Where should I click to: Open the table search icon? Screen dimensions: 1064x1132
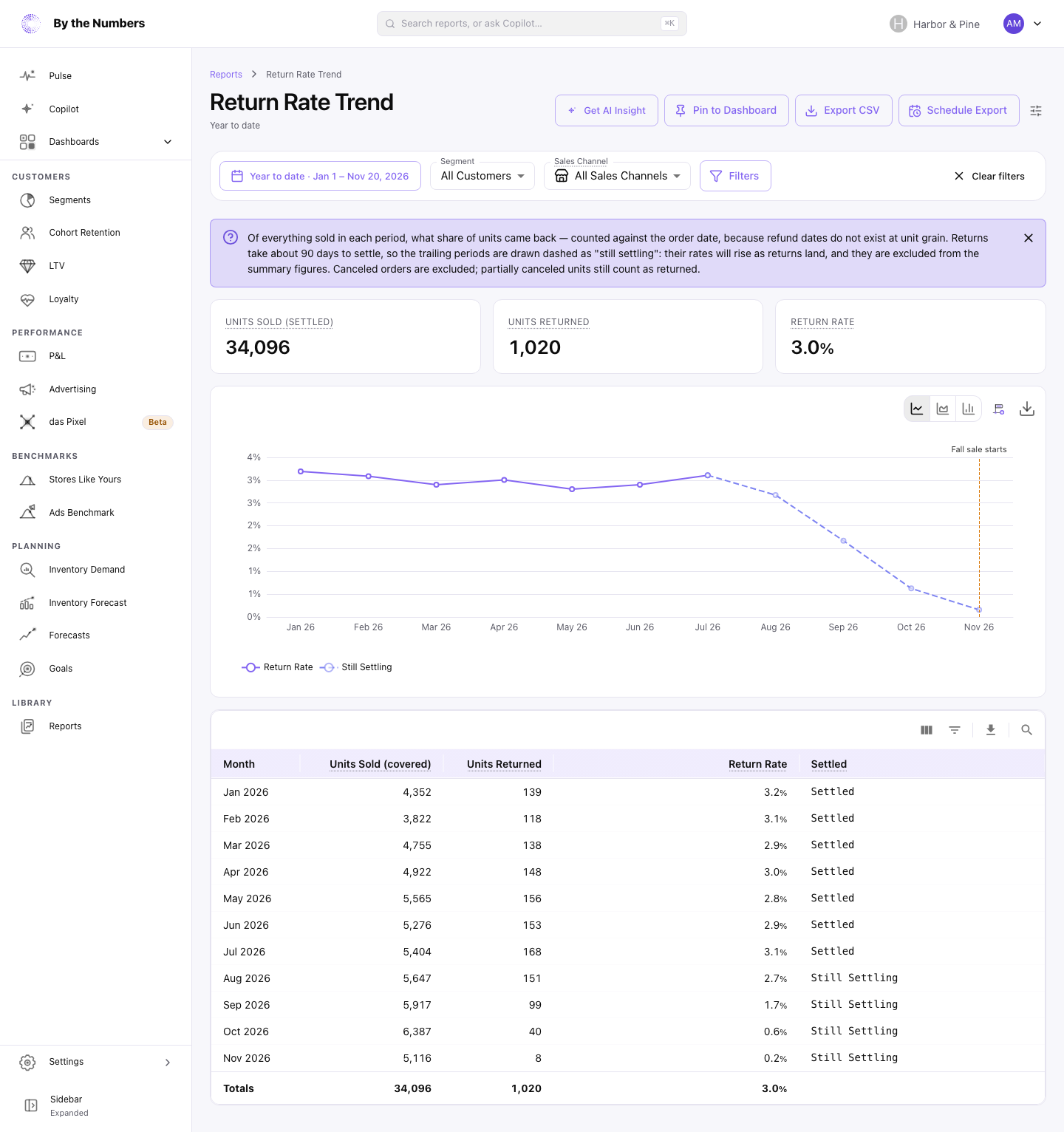tap(1026, 730)
